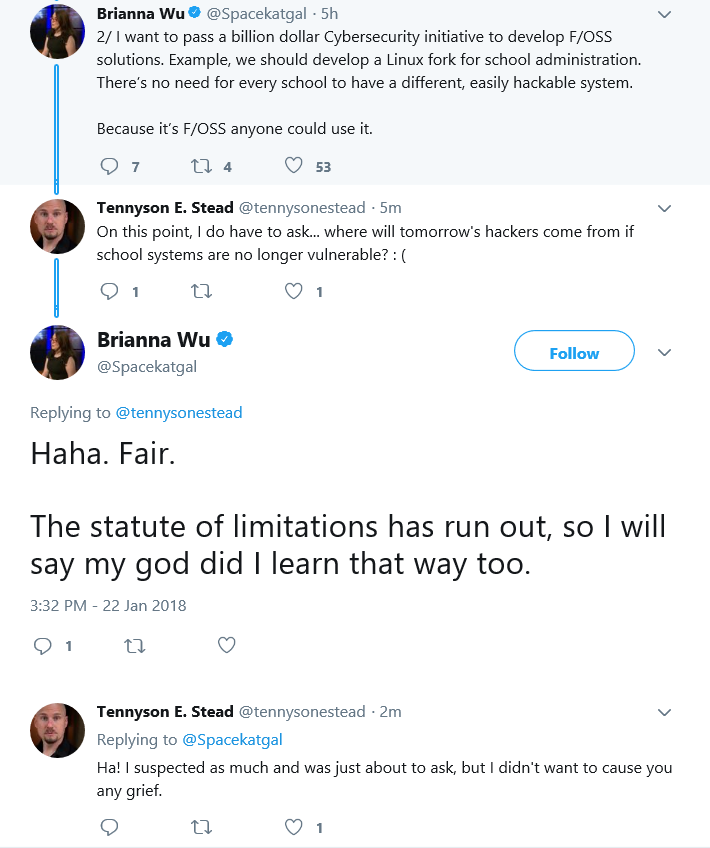Open options chevron on the 5h-old Brianna tweet
710x848 pixels.
(664, 15)
